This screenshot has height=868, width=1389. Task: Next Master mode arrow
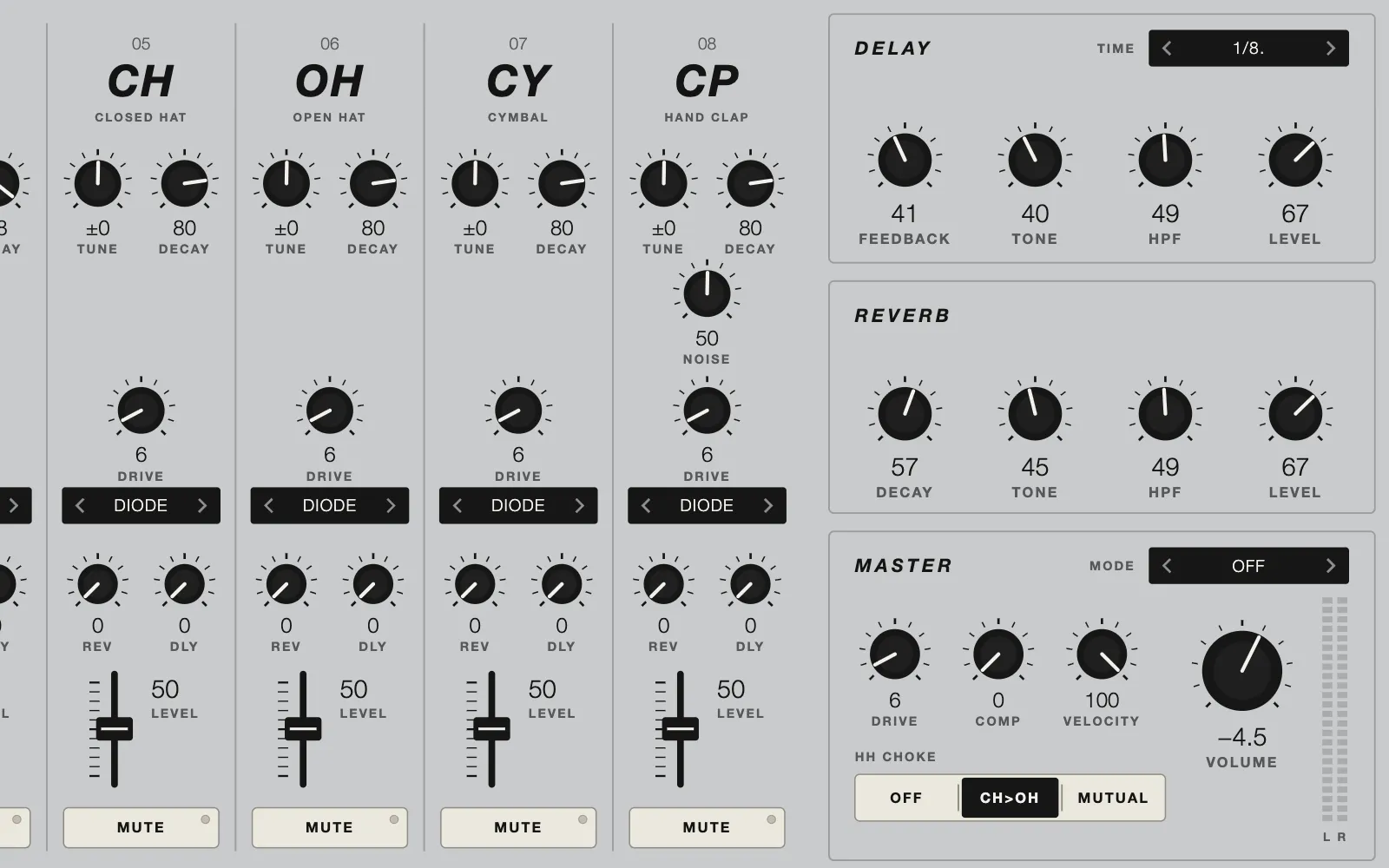1331,566
